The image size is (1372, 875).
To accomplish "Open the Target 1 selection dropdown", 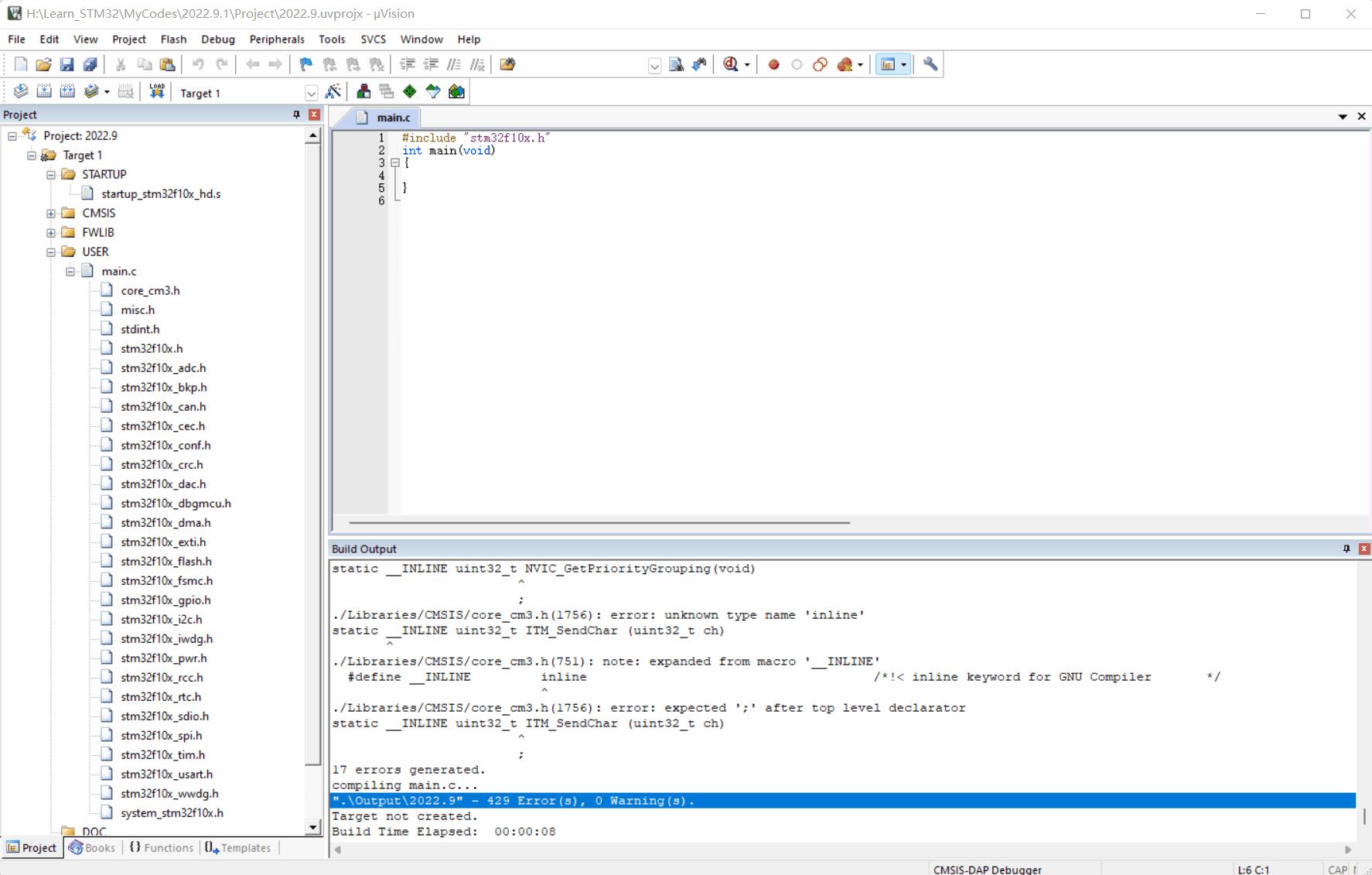I will pyautogui.click(x=312, y=92).
